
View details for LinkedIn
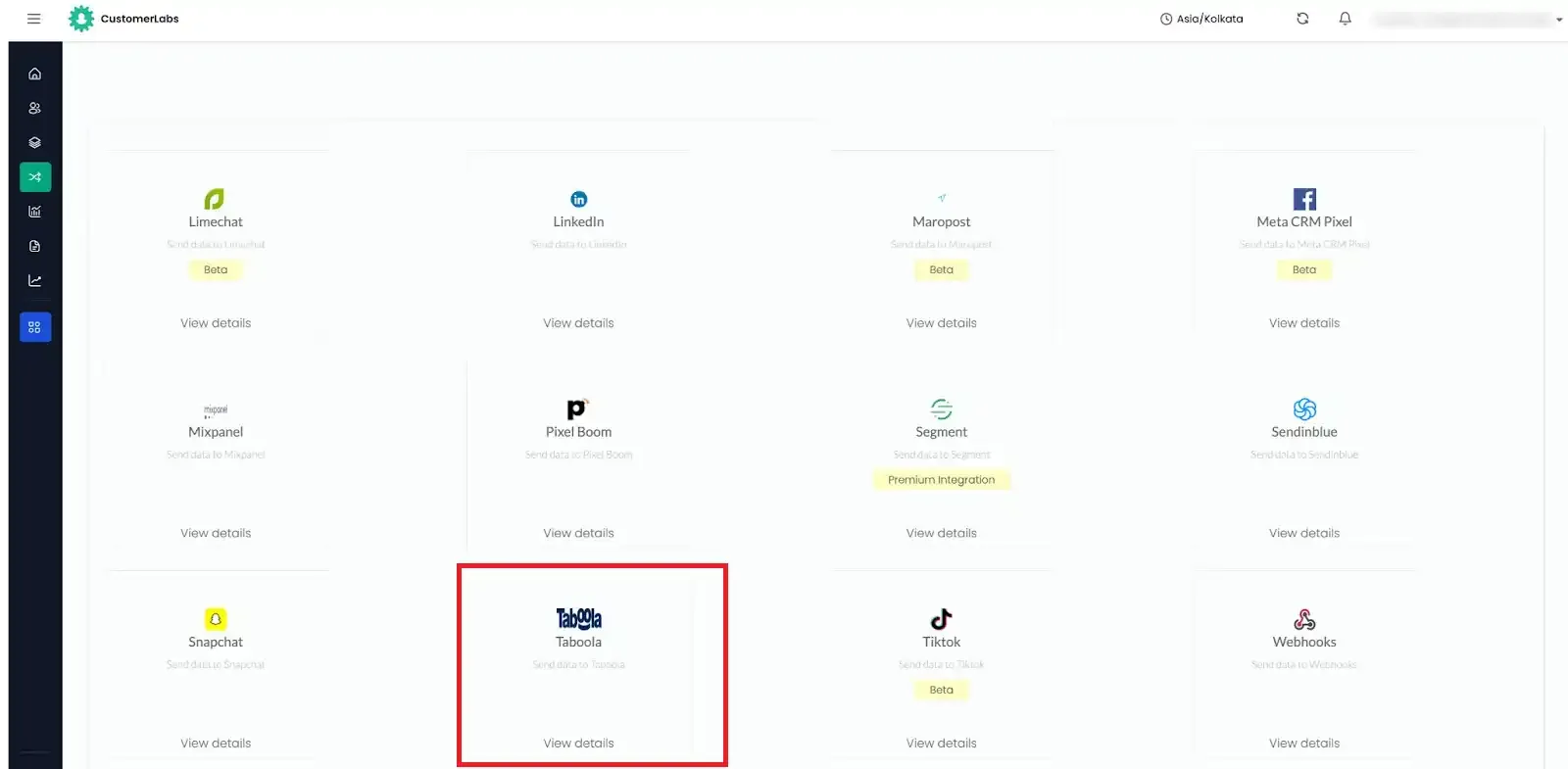click(x=578, y=323)
